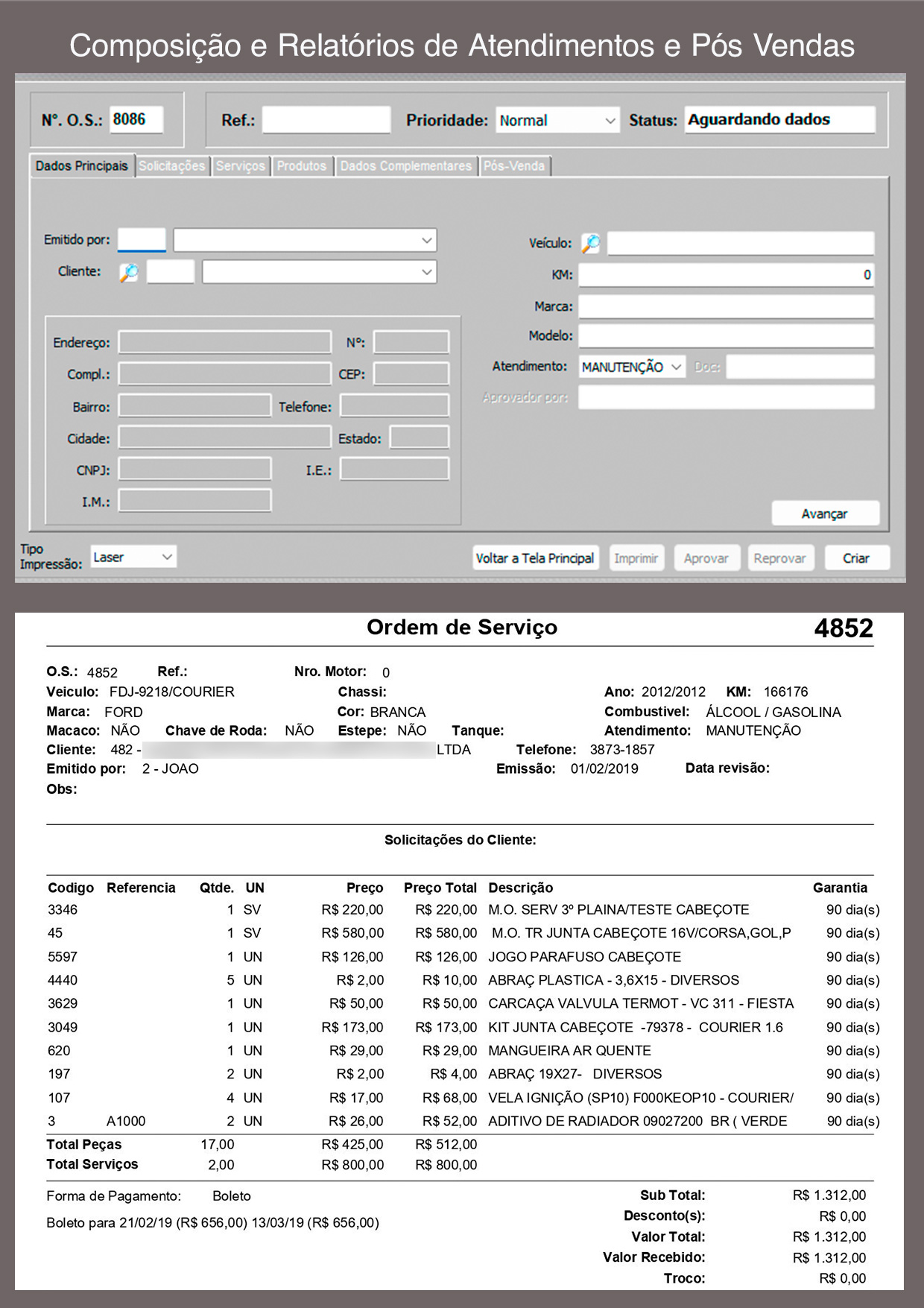
Task: Click the Status field showing Aguardando dados
Action: coord(779,120)
